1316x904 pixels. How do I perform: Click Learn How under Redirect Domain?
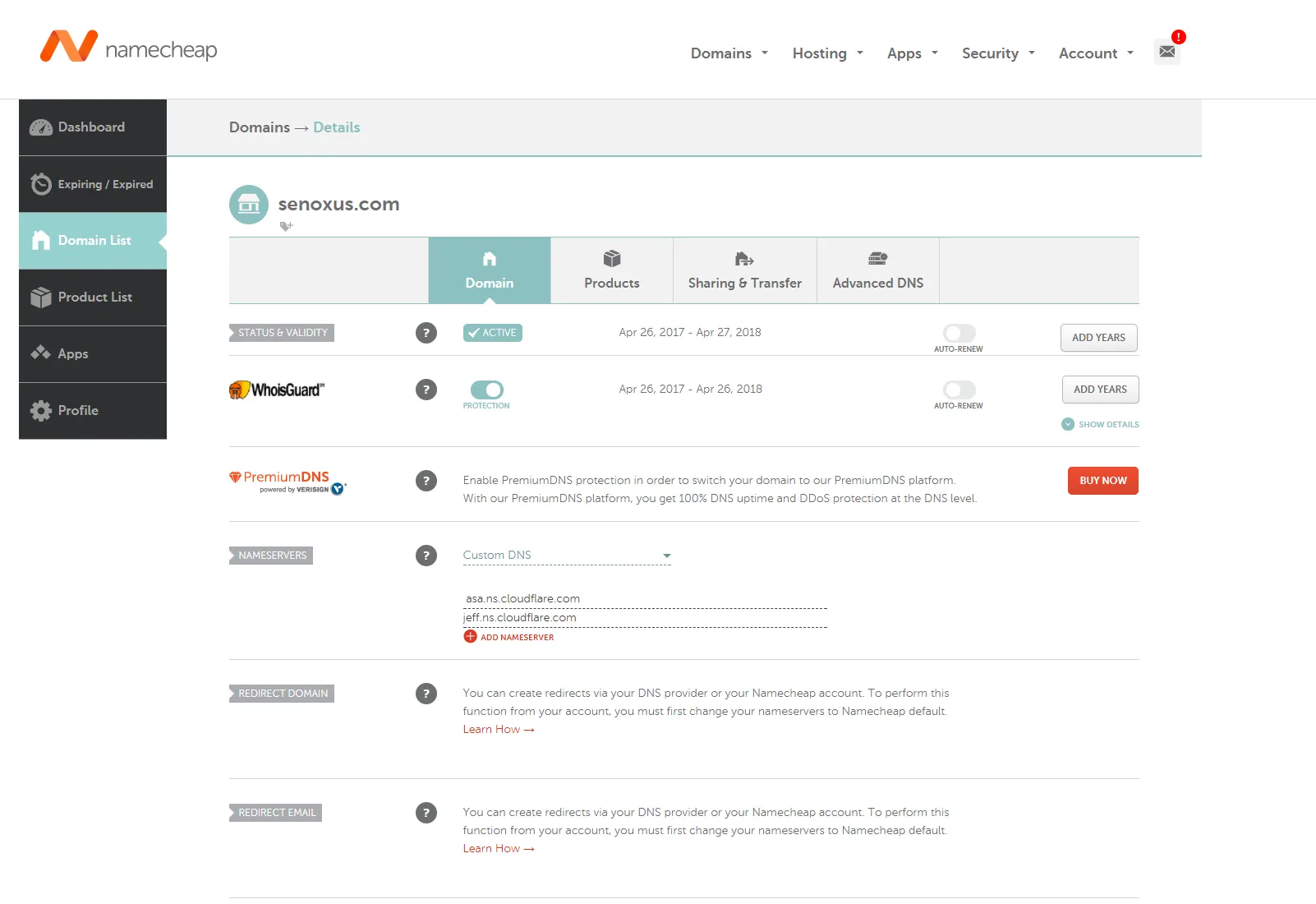(x=499, y=730)
